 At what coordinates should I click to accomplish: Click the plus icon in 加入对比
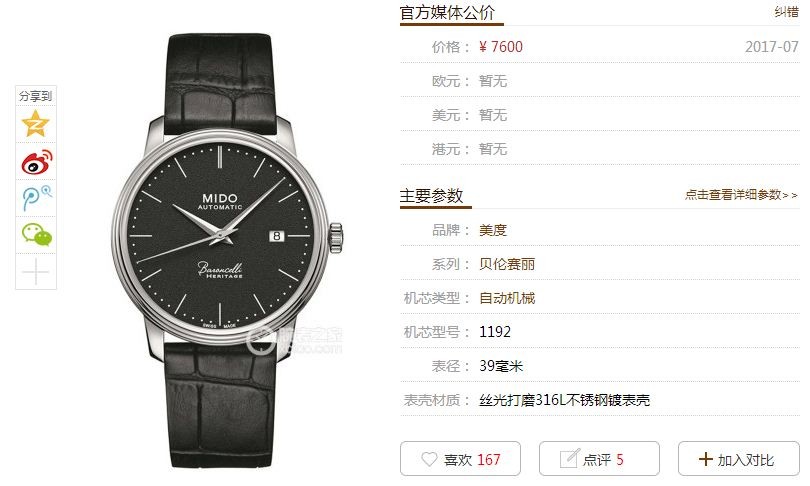coord(705,459)
